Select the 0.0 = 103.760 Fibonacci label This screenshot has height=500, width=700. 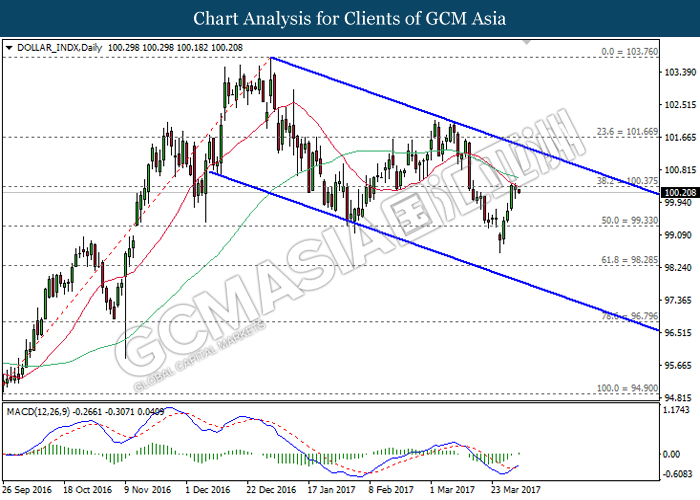point(629,52)
